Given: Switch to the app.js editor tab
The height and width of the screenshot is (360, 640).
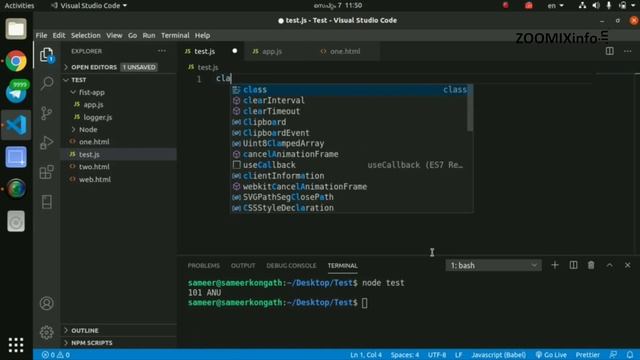Looking at the screenshot, I should pyautogui.click(x=272, y=51).
